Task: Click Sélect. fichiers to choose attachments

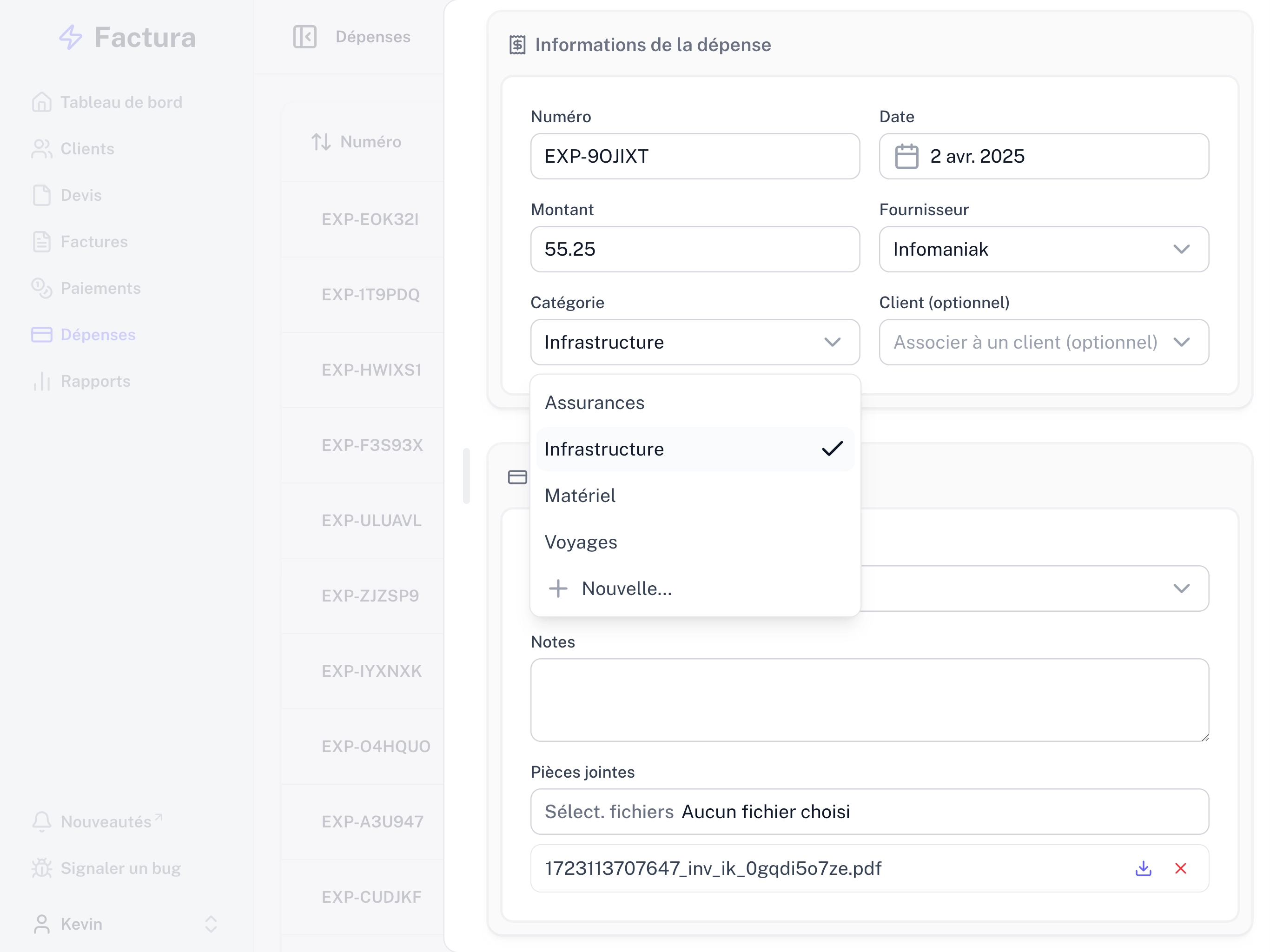Action: (609, 811)
